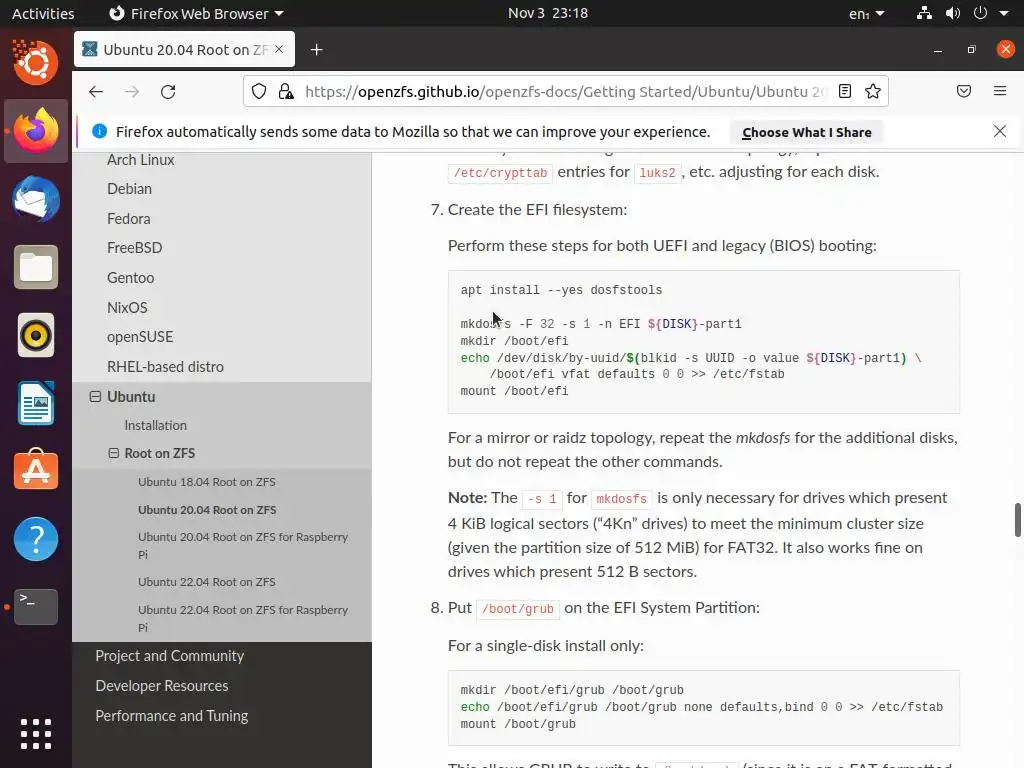This screenshot has width=1024, height=768.
Task: Open Ubuntu Software from dock
Action: click(x=35, y=471)
